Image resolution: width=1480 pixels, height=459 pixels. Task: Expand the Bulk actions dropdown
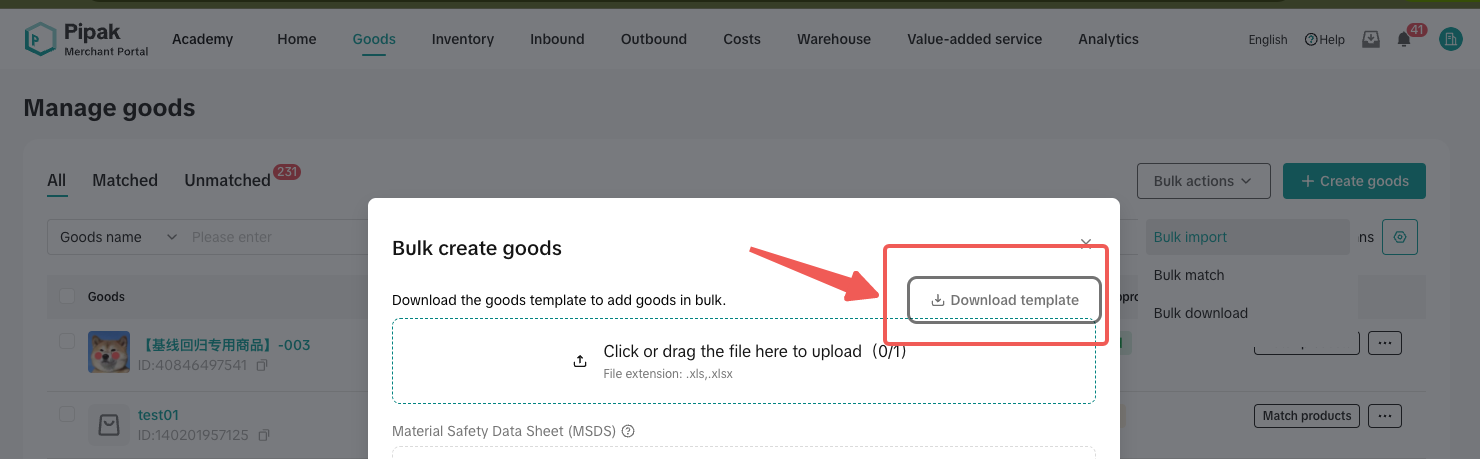click(x=1203, y=181)
